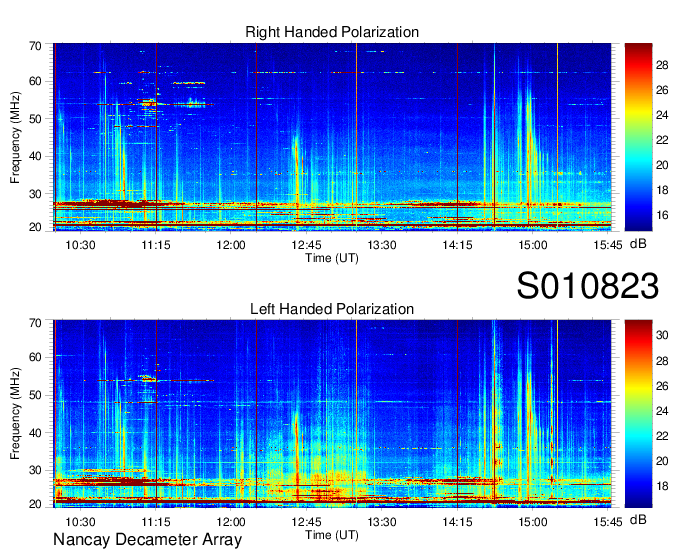680x552 pixels.
Task: Click the 15:00 time tick under Left Handed plot
Action: coord(533,522)
